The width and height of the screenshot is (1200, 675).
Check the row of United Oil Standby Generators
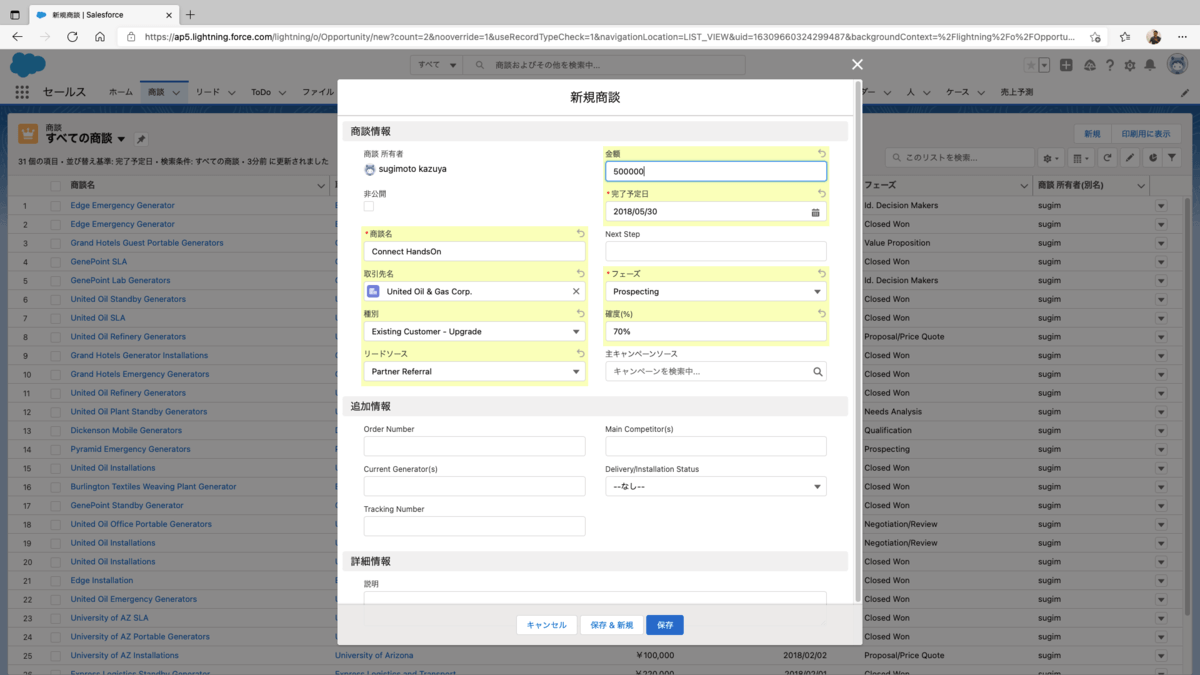click(x=56, y=299)
